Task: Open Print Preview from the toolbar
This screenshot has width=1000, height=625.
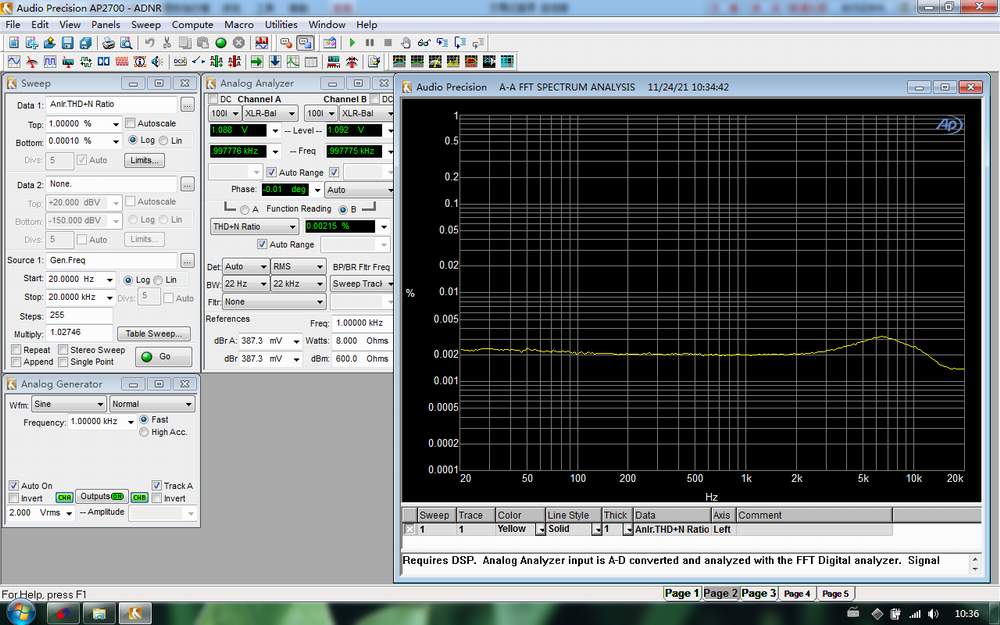Action: [x=126, y=43]
